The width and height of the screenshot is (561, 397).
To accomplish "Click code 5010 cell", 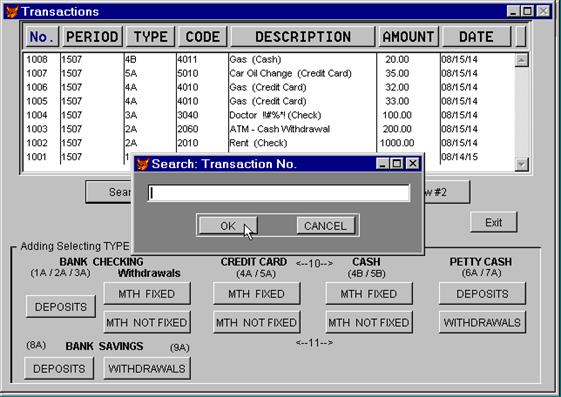I will [188, 73].
